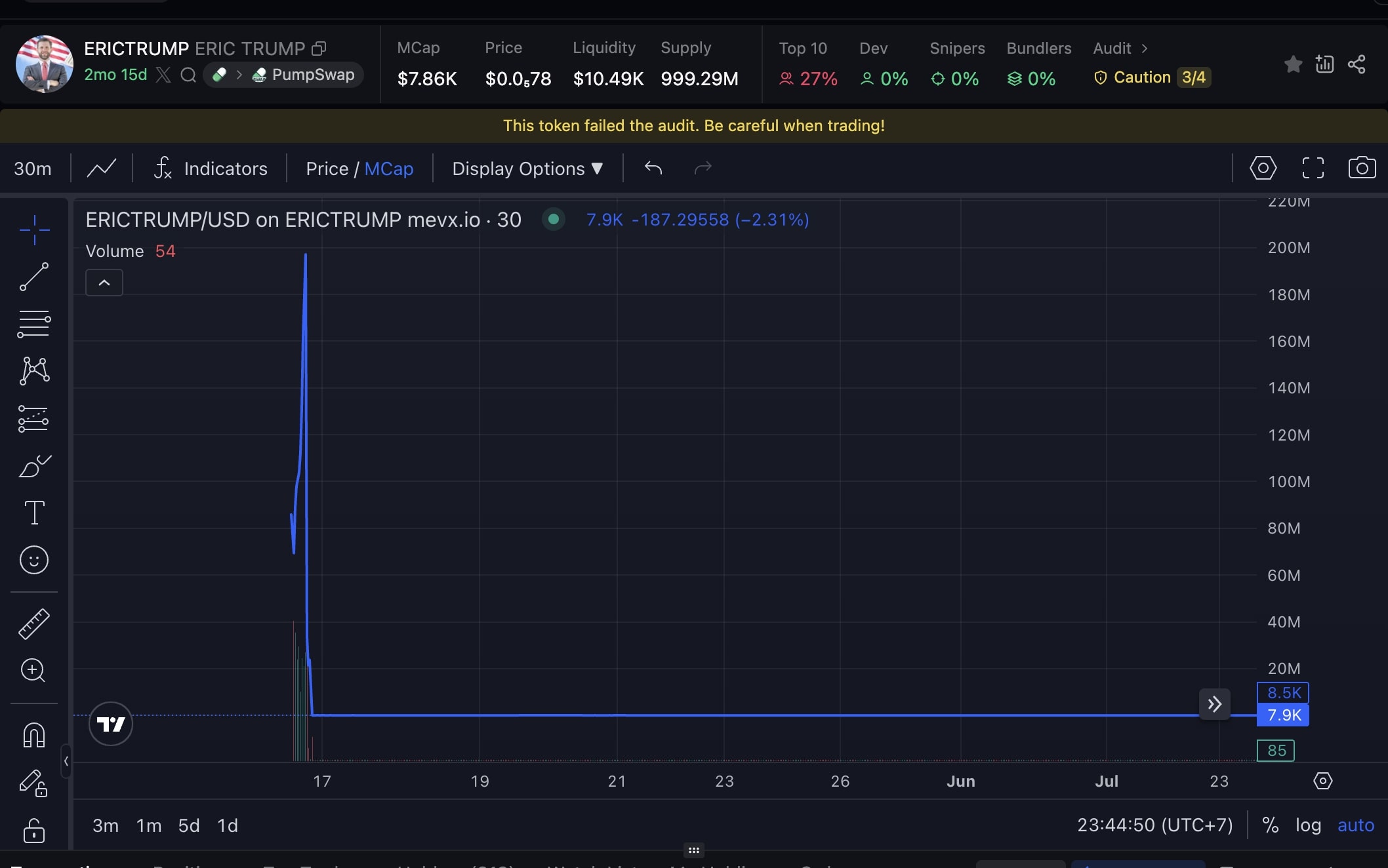The image size is (1388, 868).
Task: Open the chart settings hexagon icon
Action: coord(1263,168)
